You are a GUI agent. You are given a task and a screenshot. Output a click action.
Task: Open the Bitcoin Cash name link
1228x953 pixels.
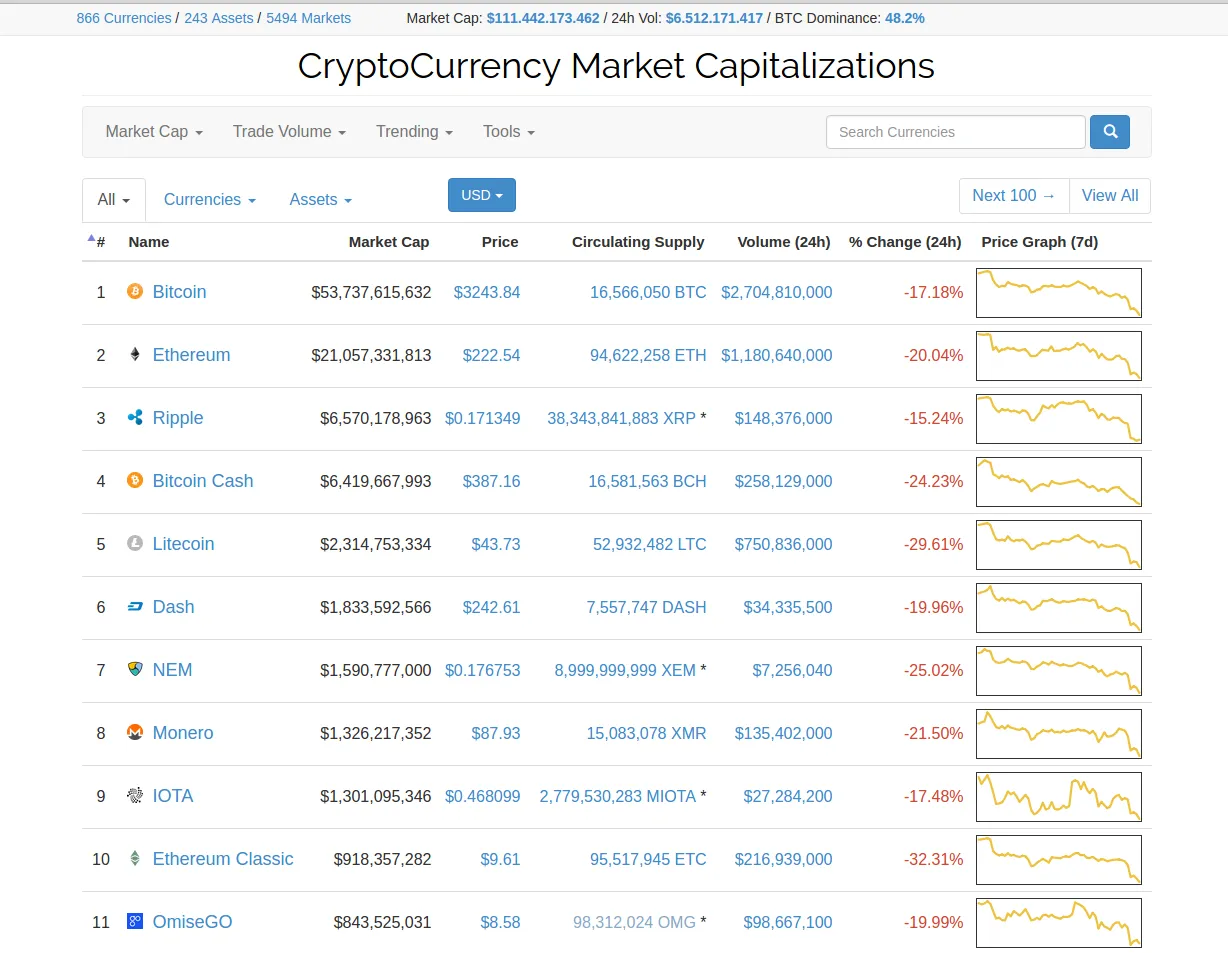(203, 481)
